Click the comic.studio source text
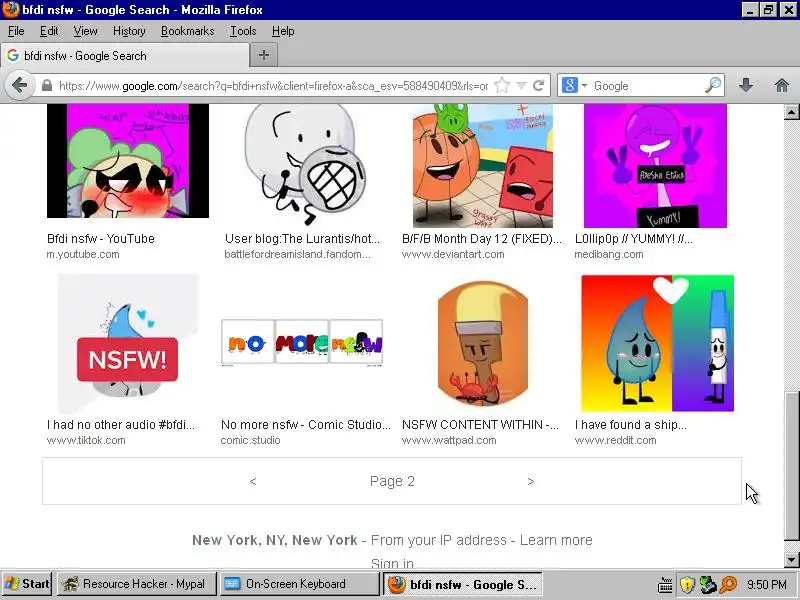 click(250, 440)
